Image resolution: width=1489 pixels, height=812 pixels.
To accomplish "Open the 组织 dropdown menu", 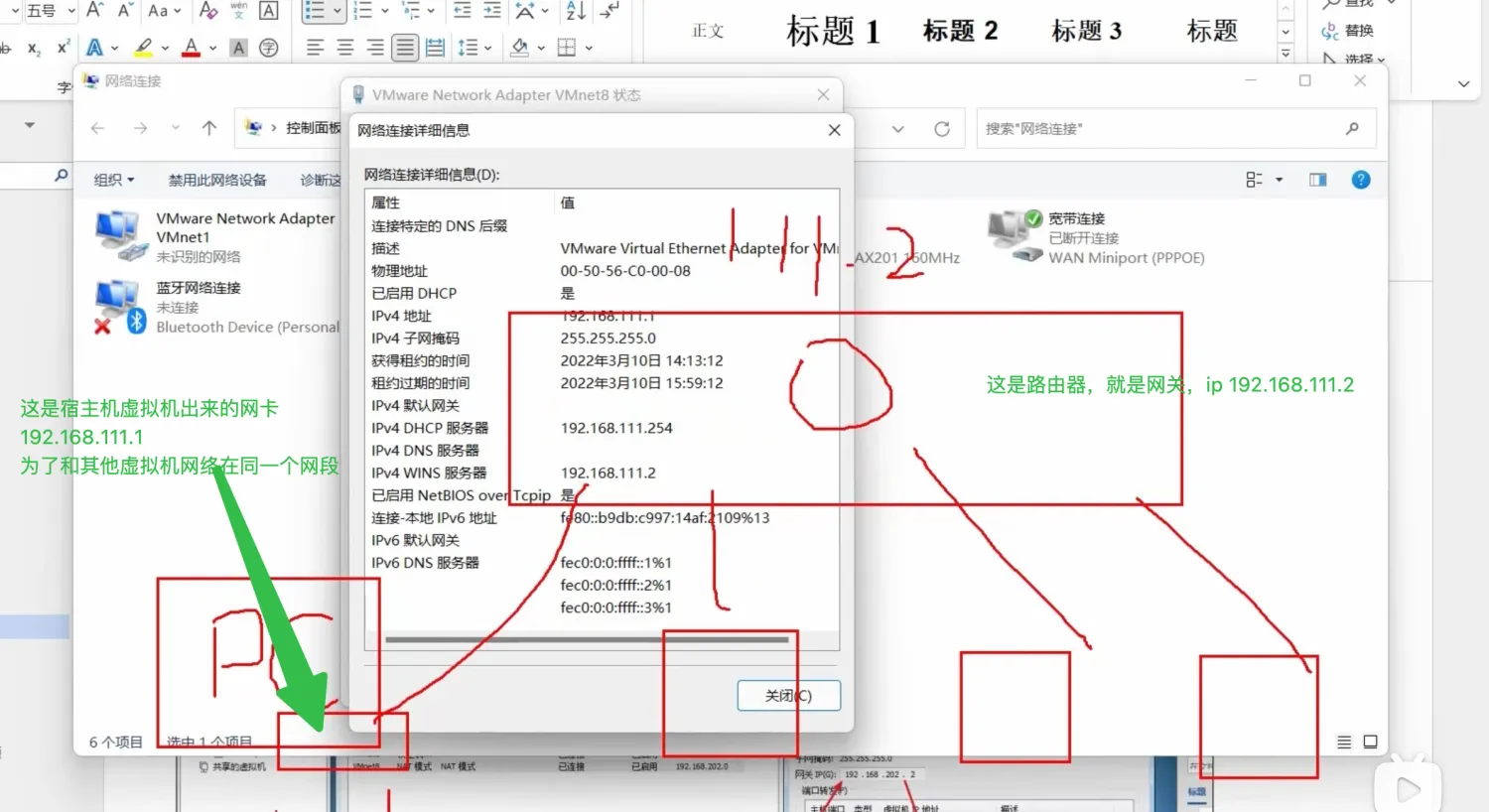I will click(113, 180).
